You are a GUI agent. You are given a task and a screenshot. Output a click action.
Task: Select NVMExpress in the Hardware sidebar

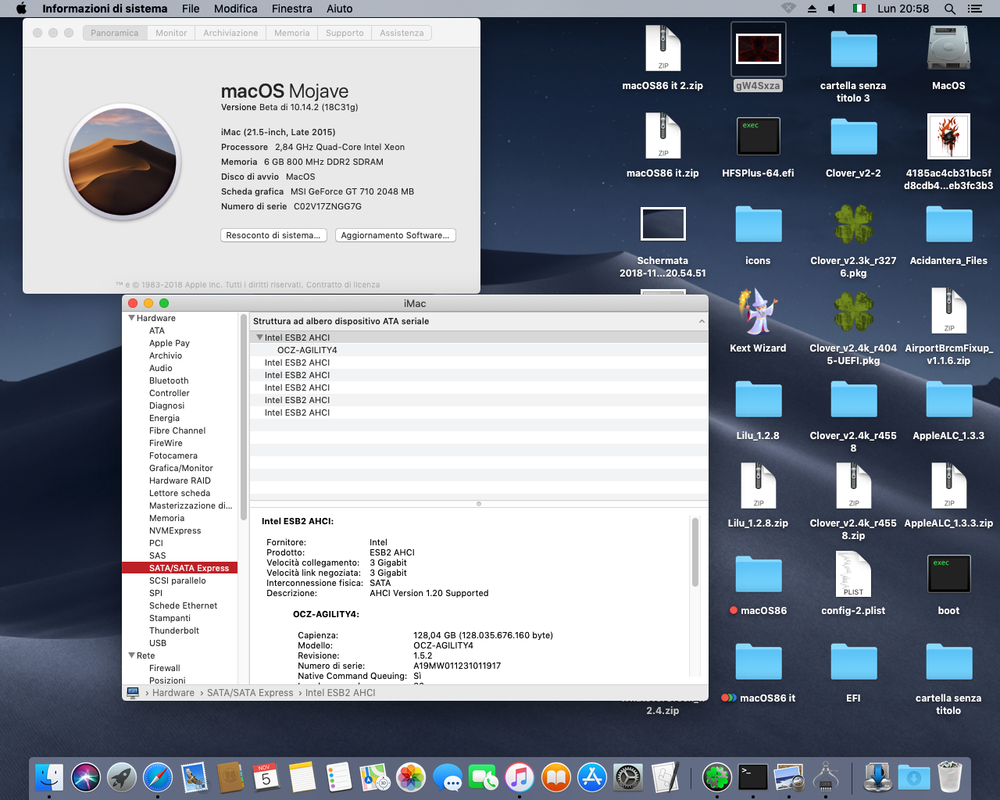(x=175, y=530)
